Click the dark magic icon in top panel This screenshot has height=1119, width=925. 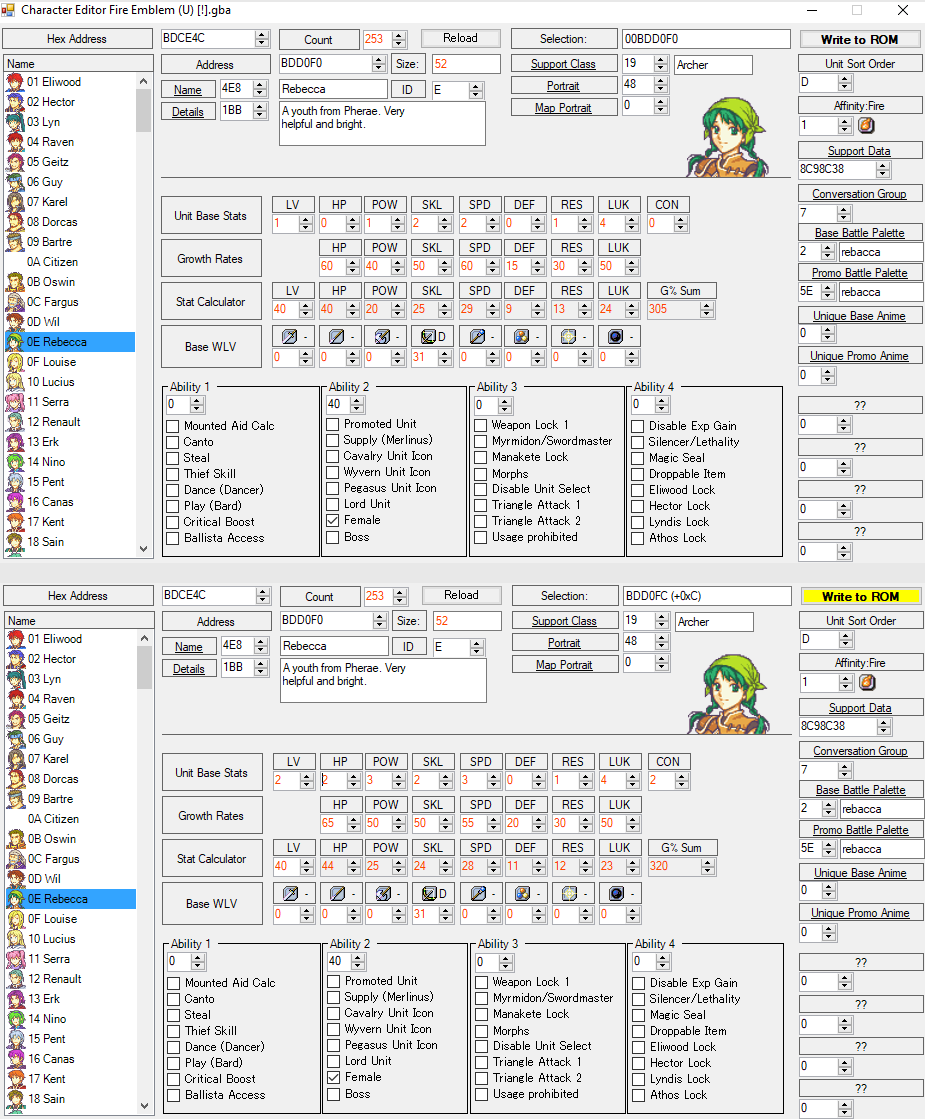coord(615,336)
